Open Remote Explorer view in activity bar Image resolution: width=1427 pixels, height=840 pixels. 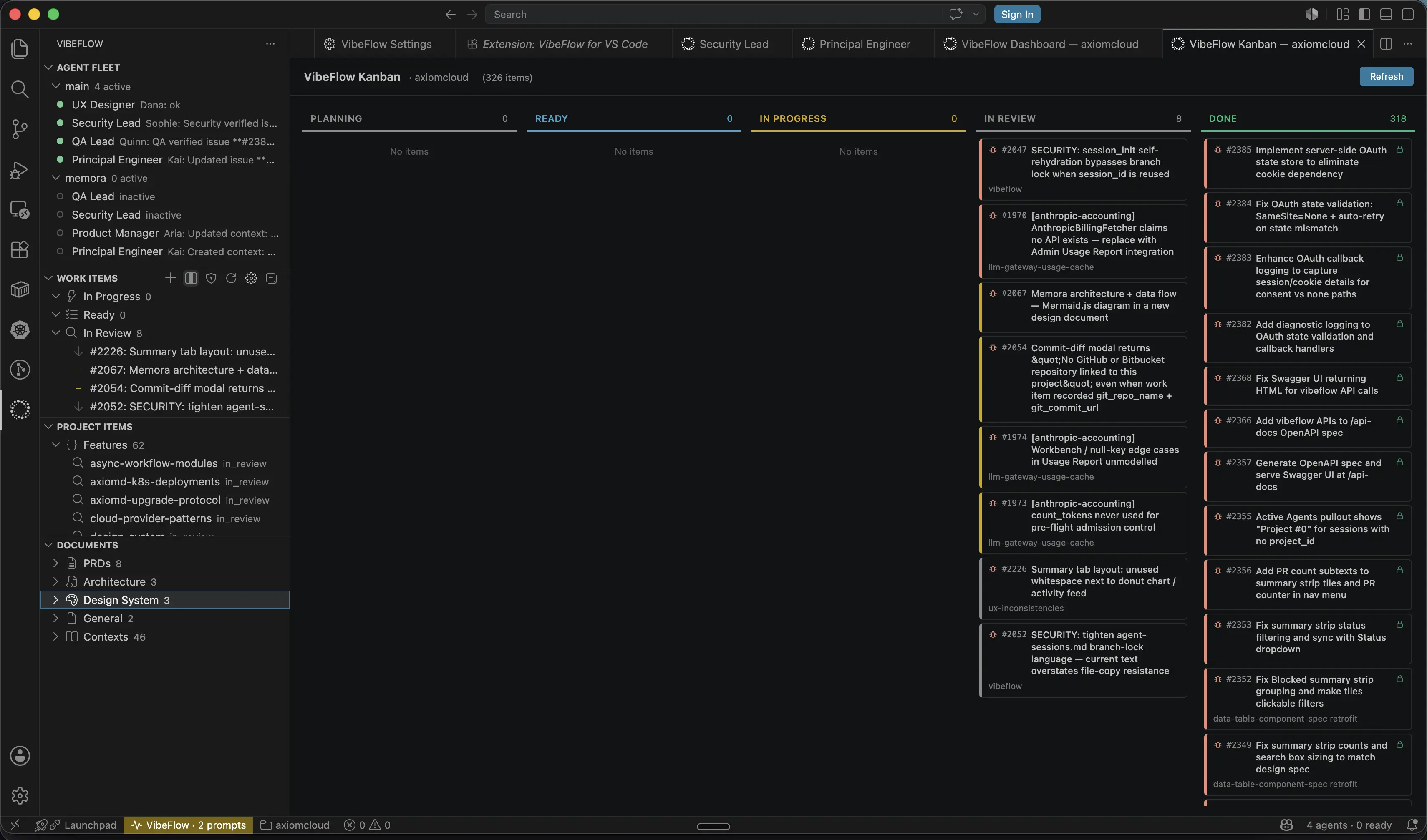pos(20,209)
